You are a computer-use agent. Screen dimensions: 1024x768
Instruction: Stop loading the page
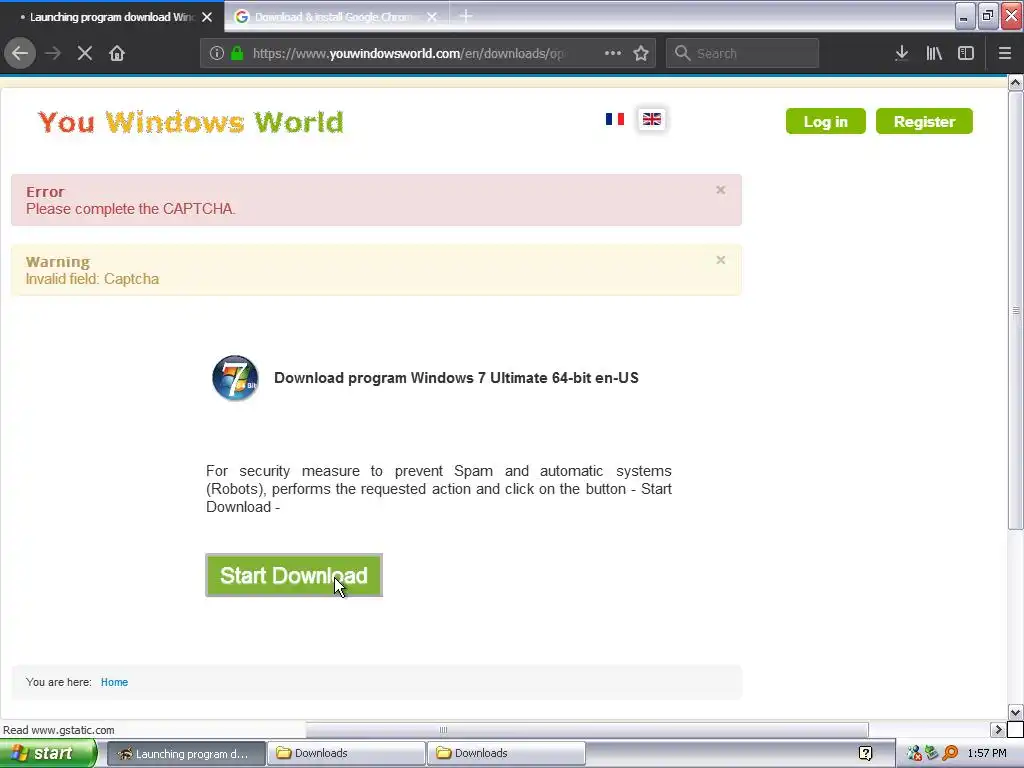(x=85, y=54)
